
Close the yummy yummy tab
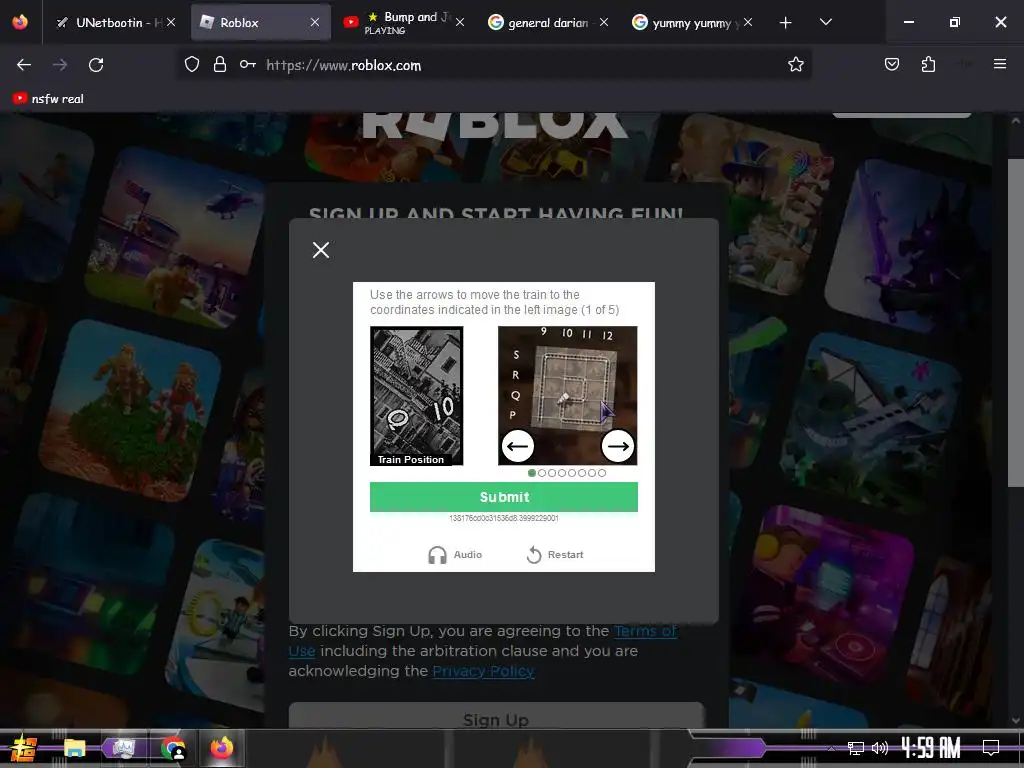(x=748, y=22)
